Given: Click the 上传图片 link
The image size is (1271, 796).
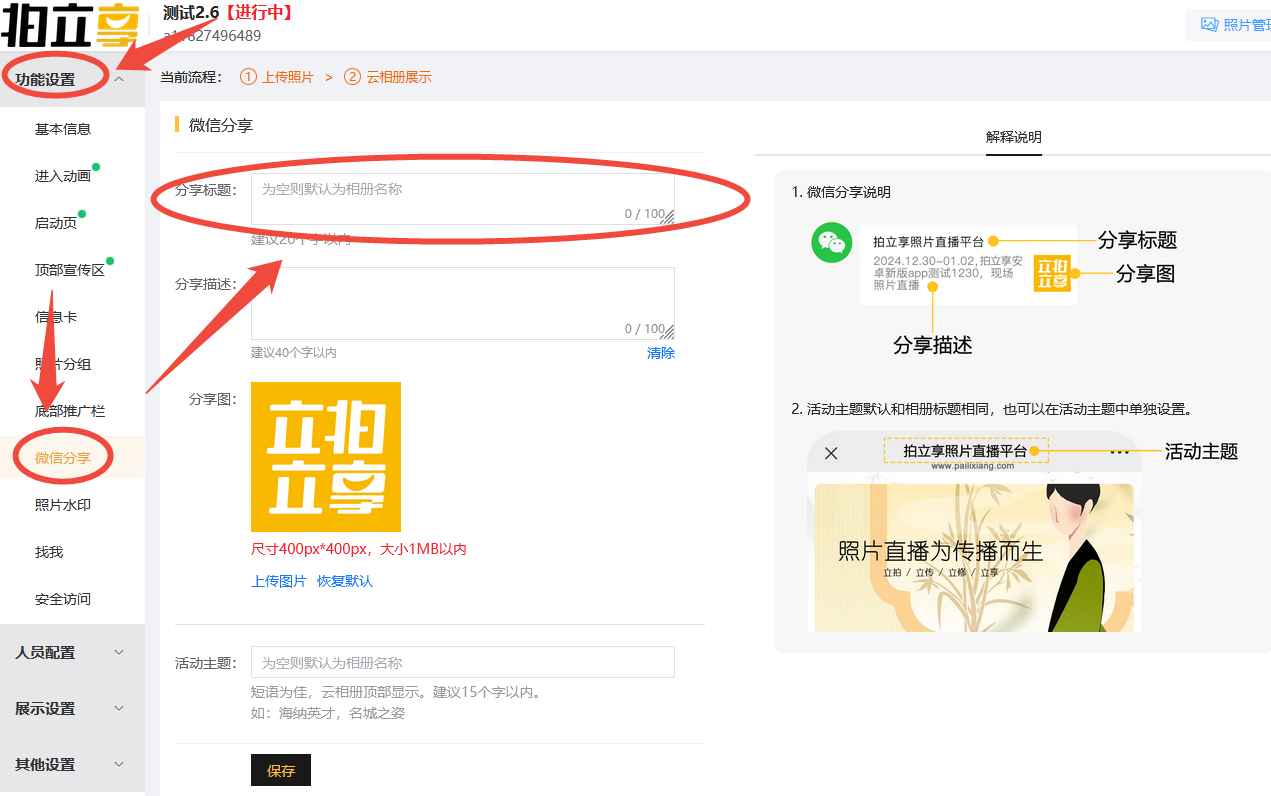Looking at the screenshot, I should (278, 581).
